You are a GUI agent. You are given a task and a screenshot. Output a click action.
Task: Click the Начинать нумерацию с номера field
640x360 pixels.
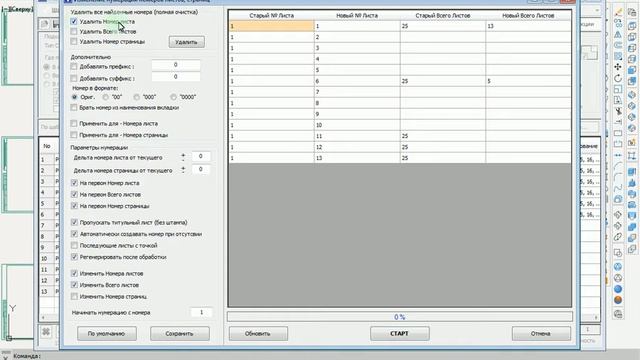(201, 312)
